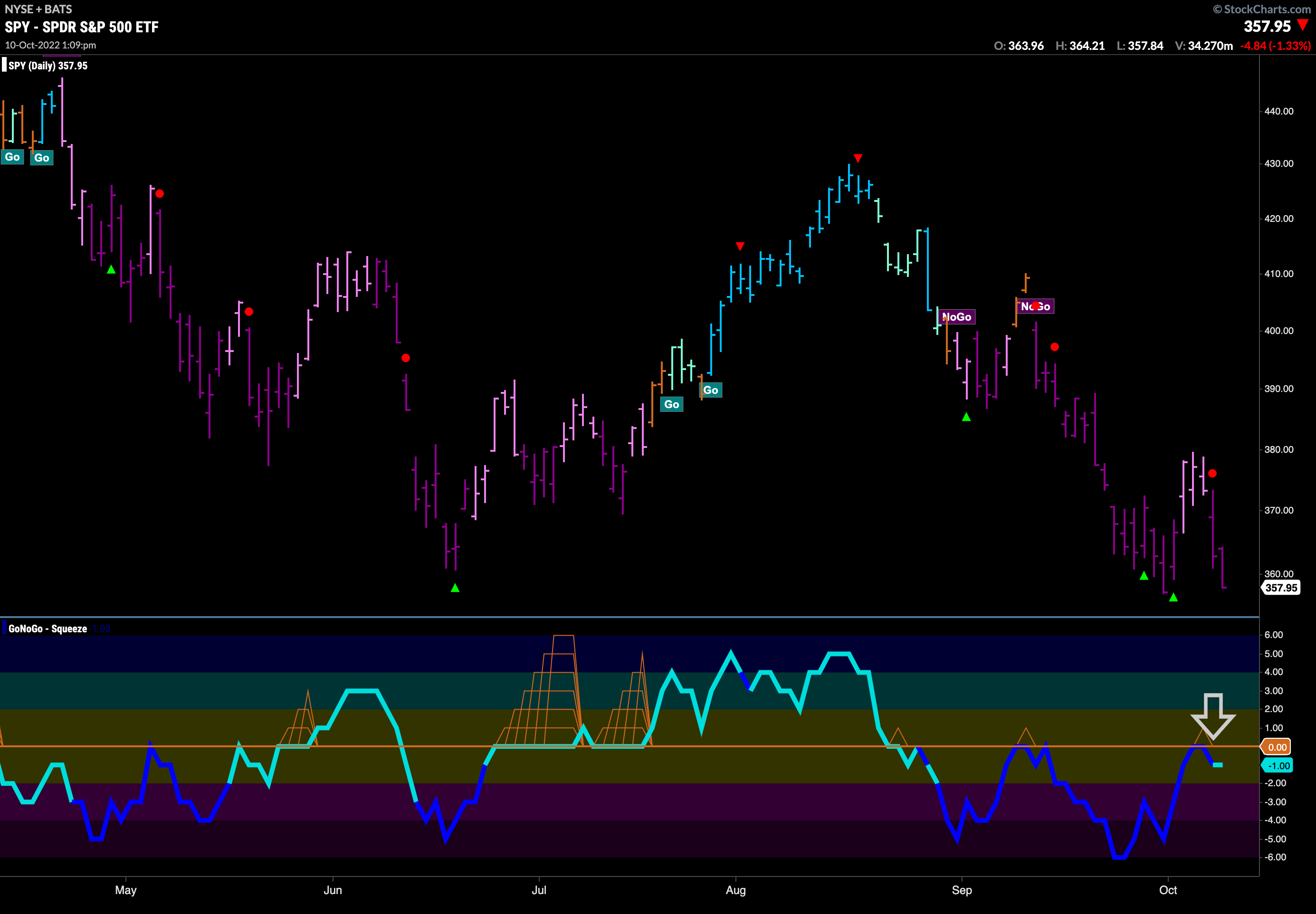Image resolution: width=1316 pixels, height=914 pixels.
Task: Click the large 357.95 last price
Action: (x=1268, y=26)
